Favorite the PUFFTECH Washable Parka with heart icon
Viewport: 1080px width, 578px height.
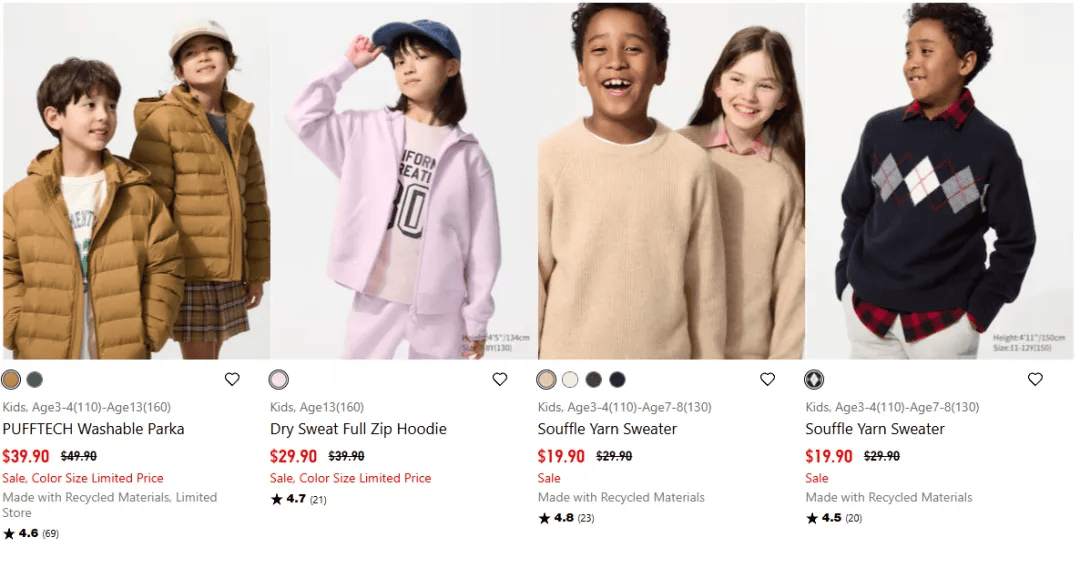pos(232,379)
